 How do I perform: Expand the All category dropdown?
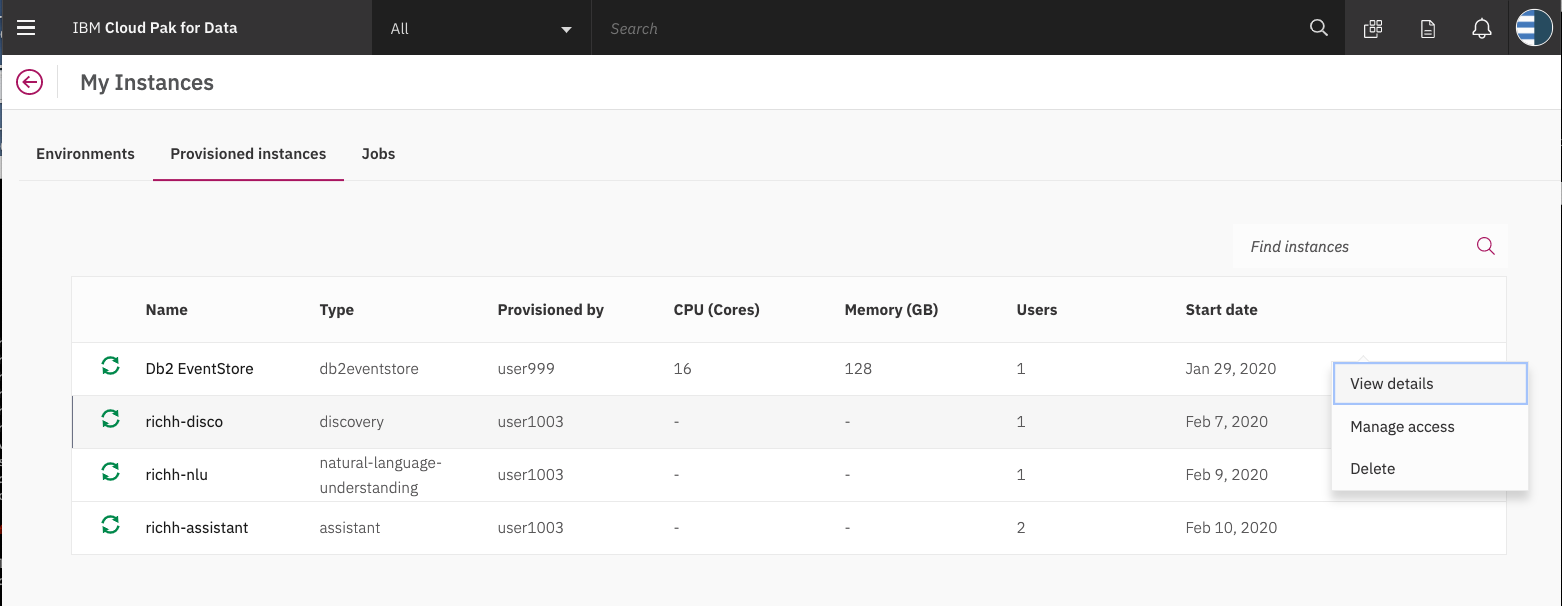tap(481, 28)
